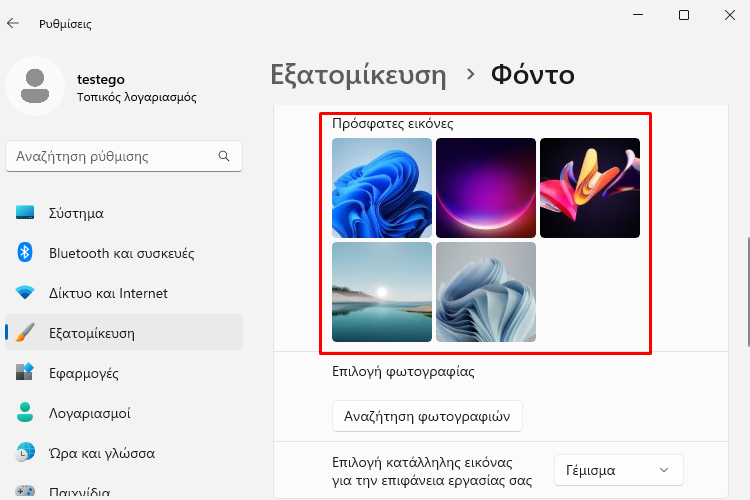
Task: Open the Εφαρμογές category
Action: coord(124,373)
